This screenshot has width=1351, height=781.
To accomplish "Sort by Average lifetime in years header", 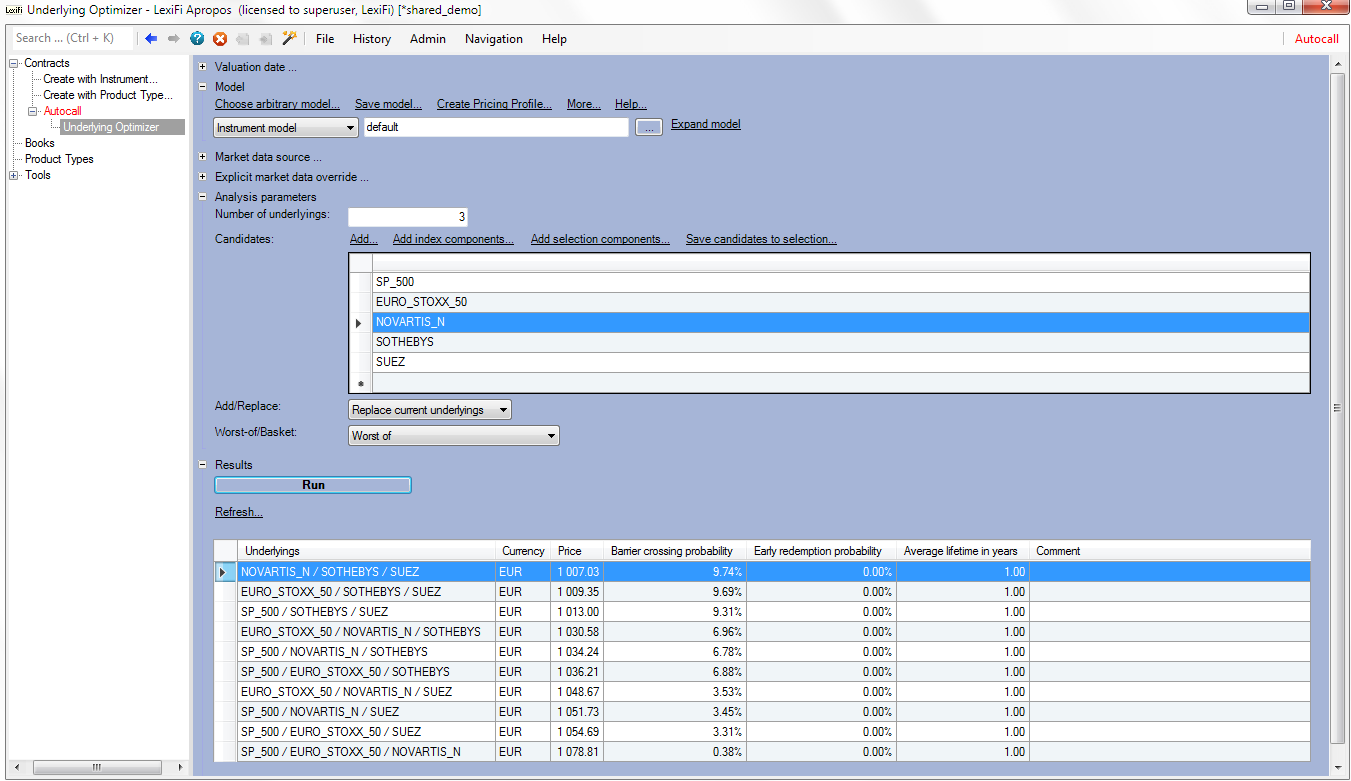I will point(962,551).
